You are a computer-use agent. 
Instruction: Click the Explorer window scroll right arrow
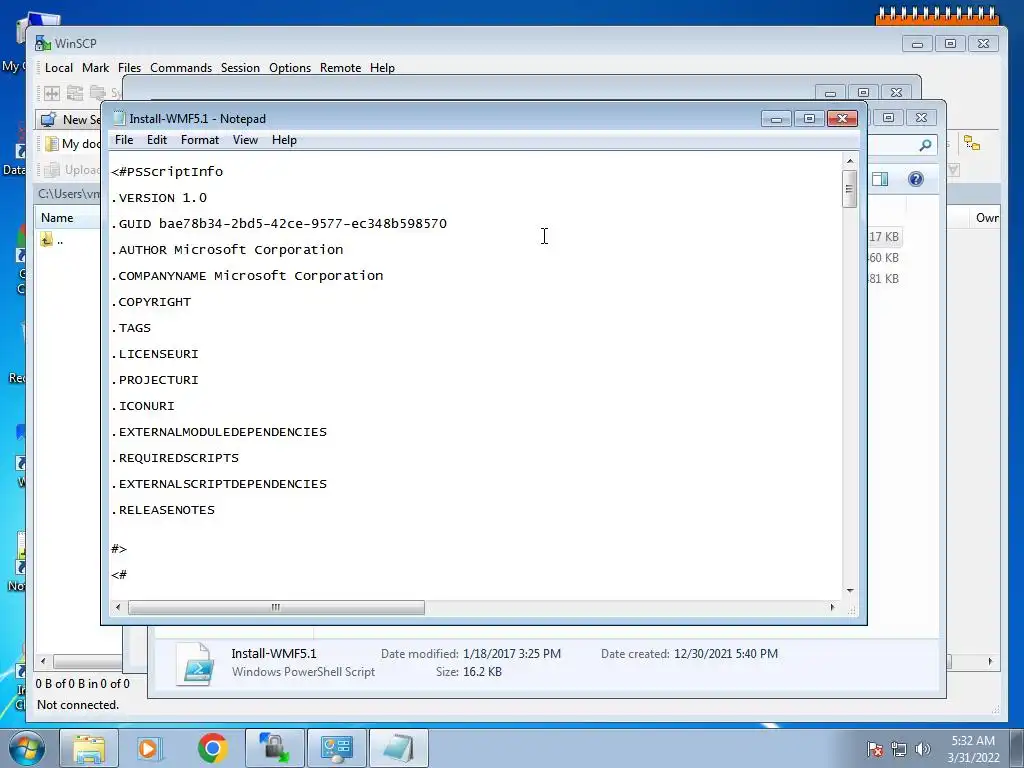pyautogui.click(x=990, y=662)
